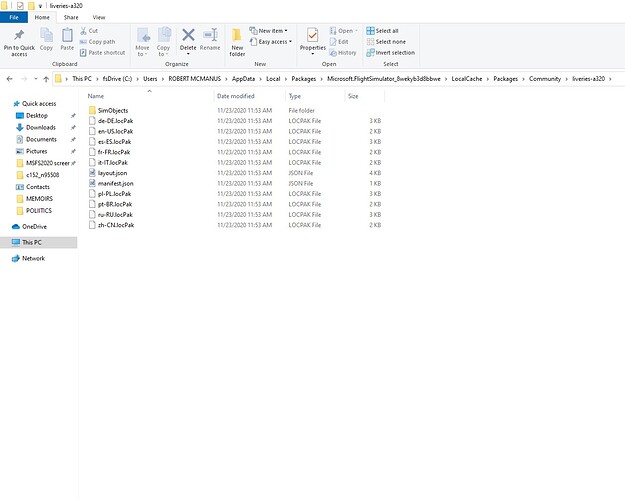
Task: Select pl-PL.locPak file
Action: (x=114, y=194)
